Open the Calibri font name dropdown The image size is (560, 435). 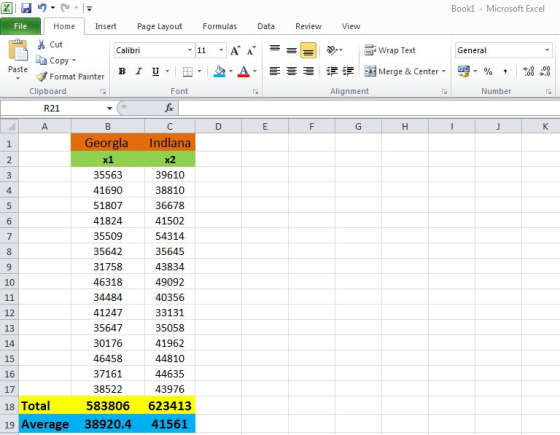pos(190,50)
